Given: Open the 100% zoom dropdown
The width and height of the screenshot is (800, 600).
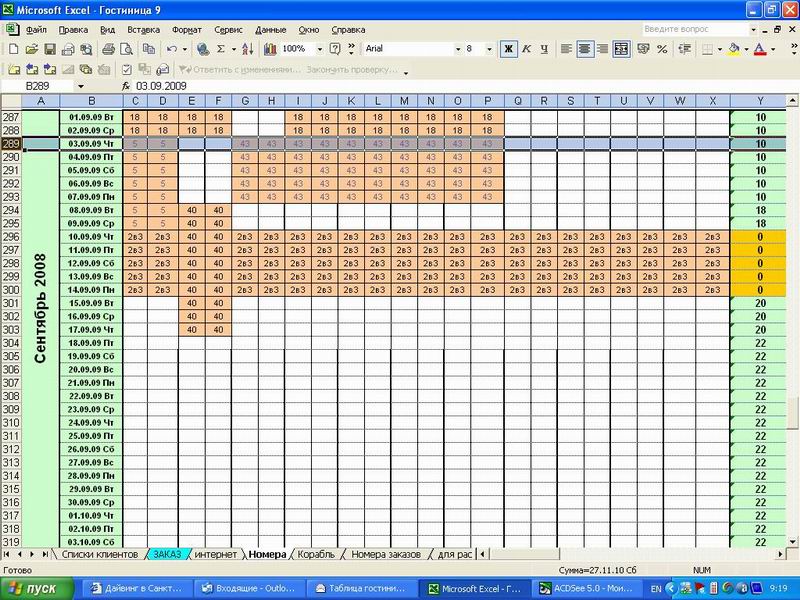Looking at the screenshot, I should 319,48.
